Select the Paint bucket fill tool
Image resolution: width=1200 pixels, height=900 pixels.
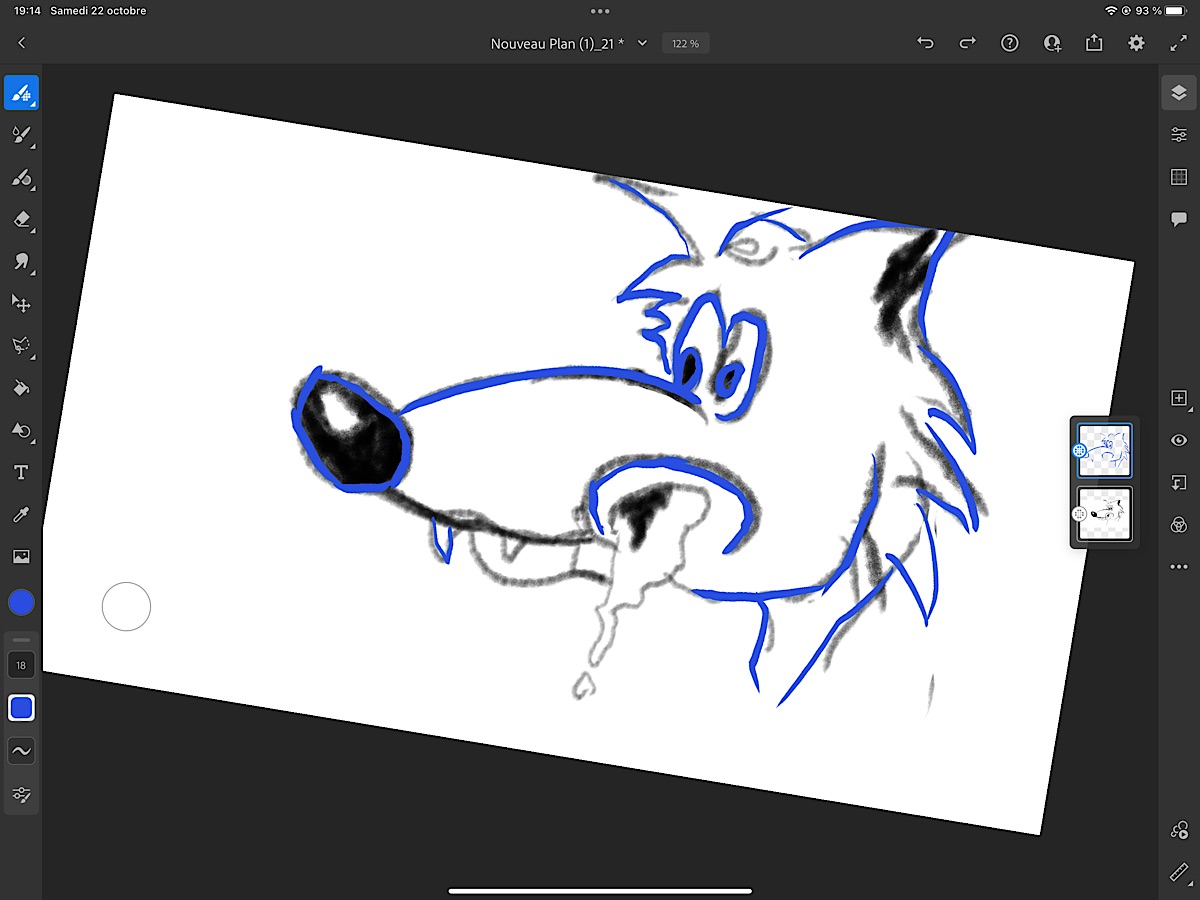tap(21, 388)
